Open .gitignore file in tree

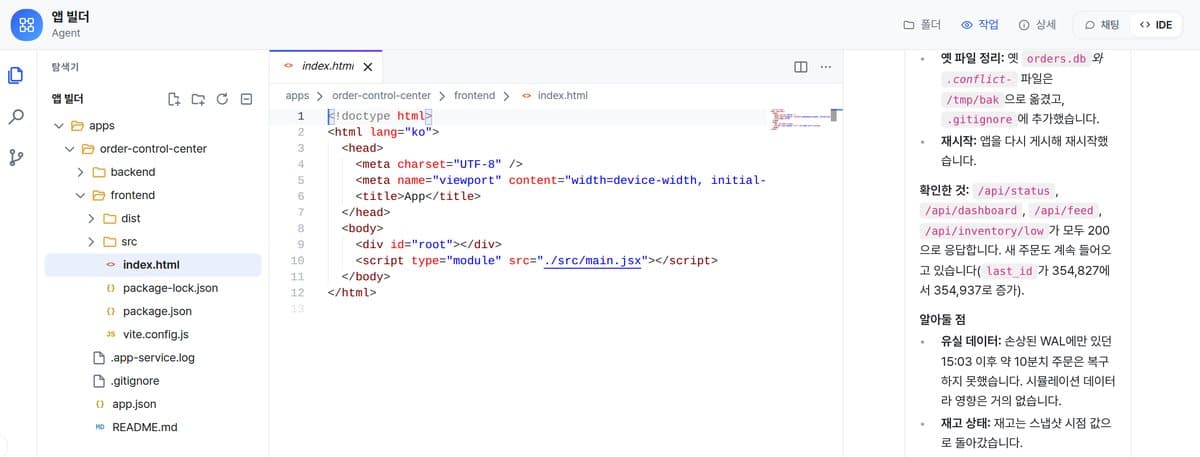pos(153,381)
